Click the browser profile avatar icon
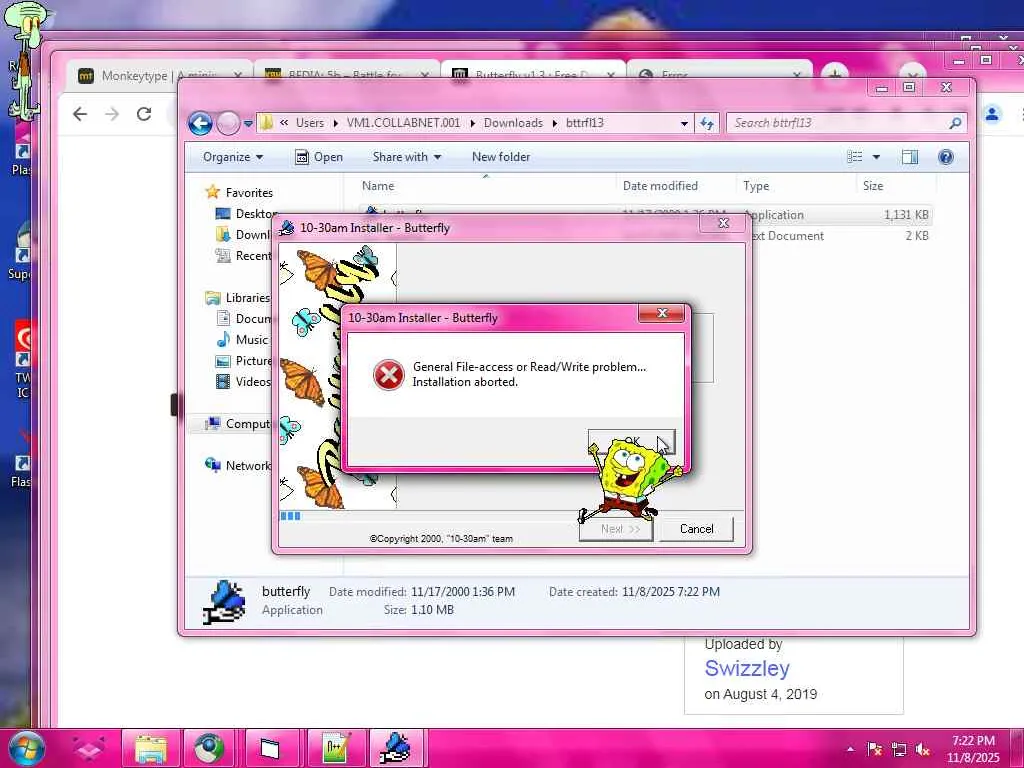This screenshot has height=768, width=1024. 992,114
